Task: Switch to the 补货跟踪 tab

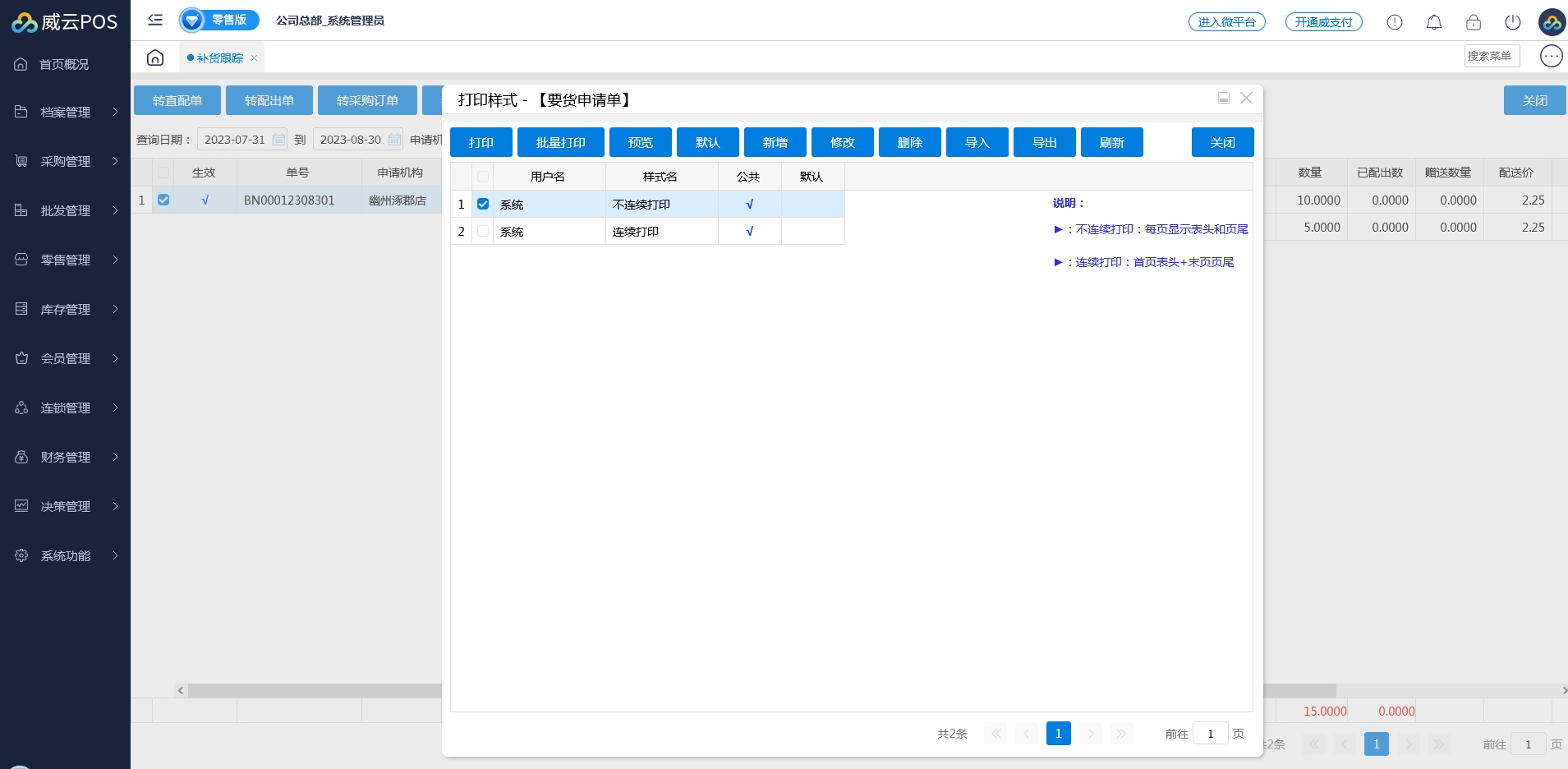Action: [219, 58]
